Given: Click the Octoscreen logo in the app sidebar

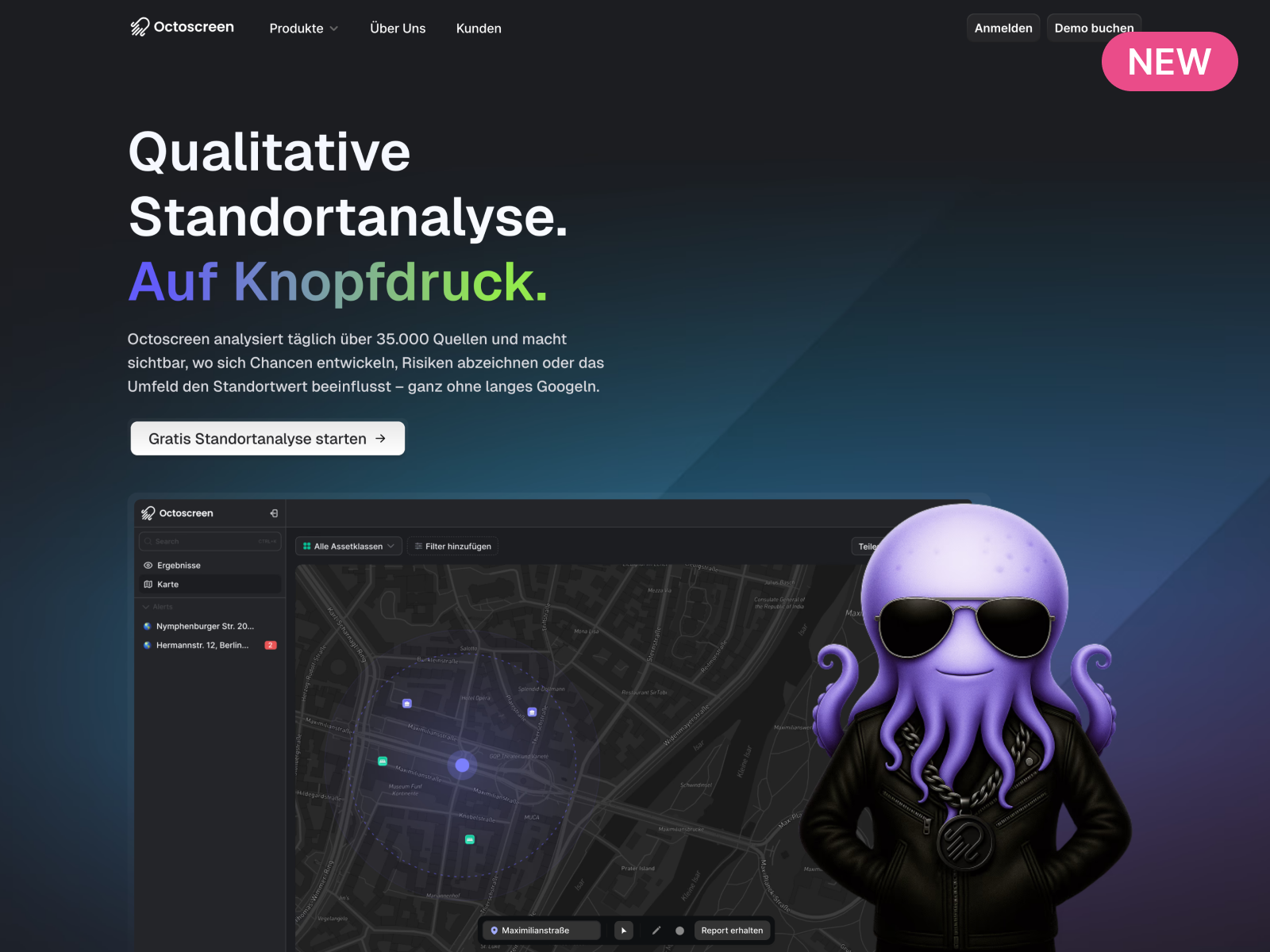Looking at the screenshot, I should pos(148,512).
